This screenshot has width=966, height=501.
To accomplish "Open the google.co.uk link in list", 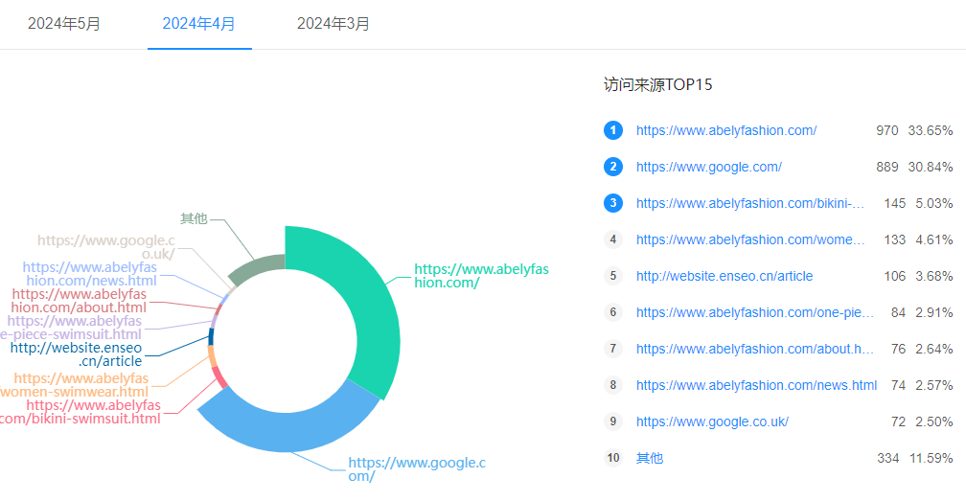I will [x=712, y=421].
